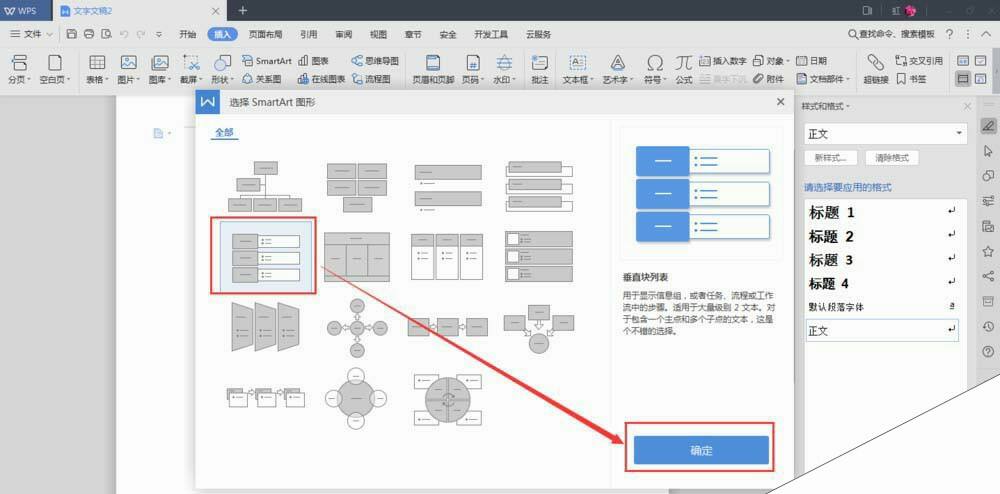1000x494 pixels.
Task: Choose the trapezoid list SmartArt thumbnail
Action: click(x=266, y=326)
